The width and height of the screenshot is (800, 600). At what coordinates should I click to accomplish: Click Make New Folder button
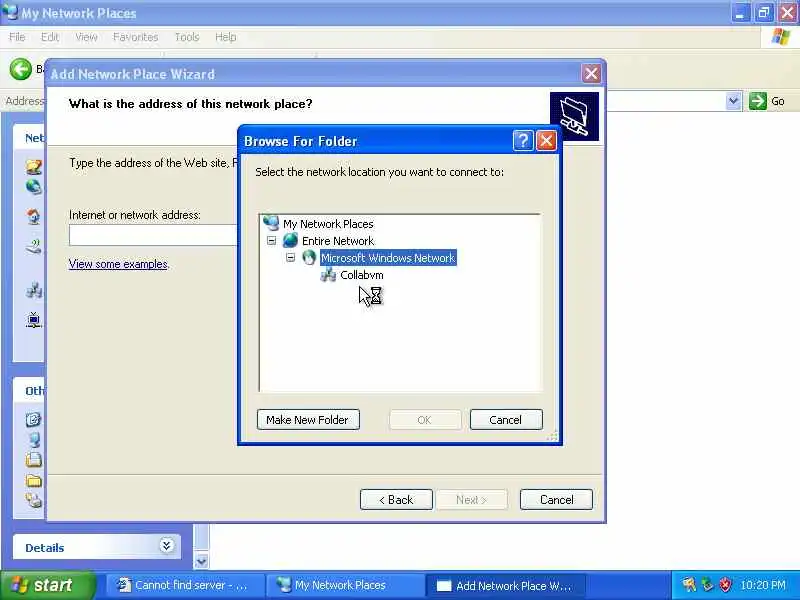click(308, 420)
